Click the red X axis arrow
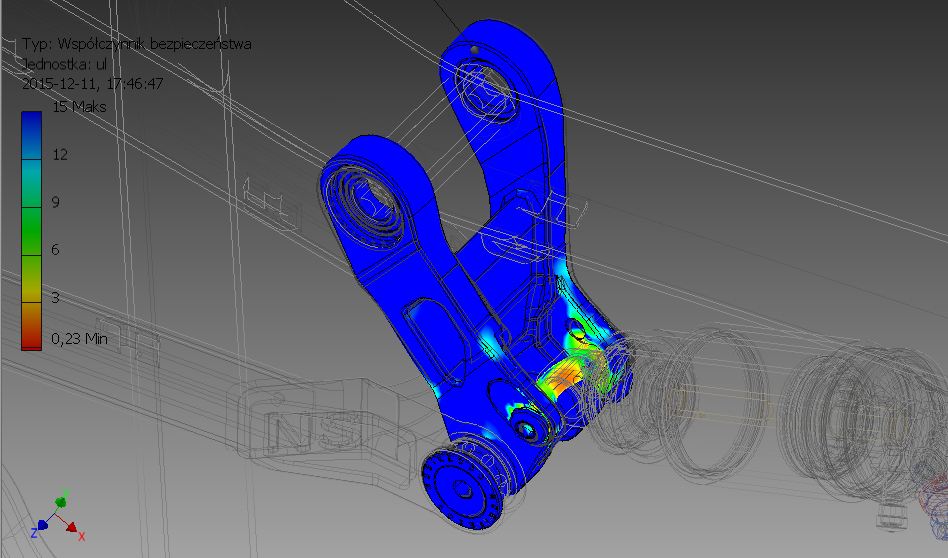The width and height of the screenshot is (948, 558). click(x=71, y=526)
